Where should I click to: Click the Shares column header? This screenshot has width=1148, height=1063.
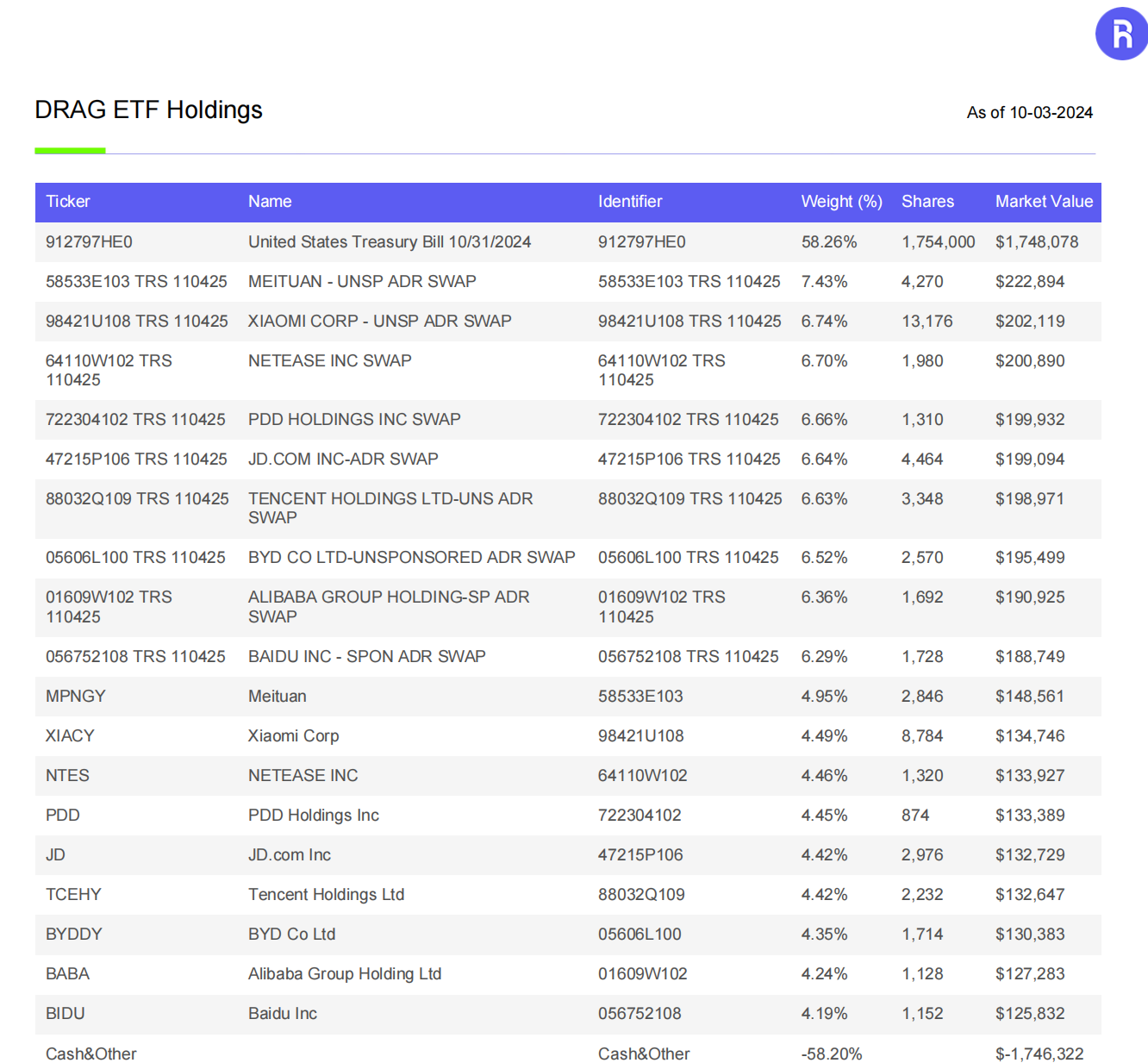tap(927, 202)
